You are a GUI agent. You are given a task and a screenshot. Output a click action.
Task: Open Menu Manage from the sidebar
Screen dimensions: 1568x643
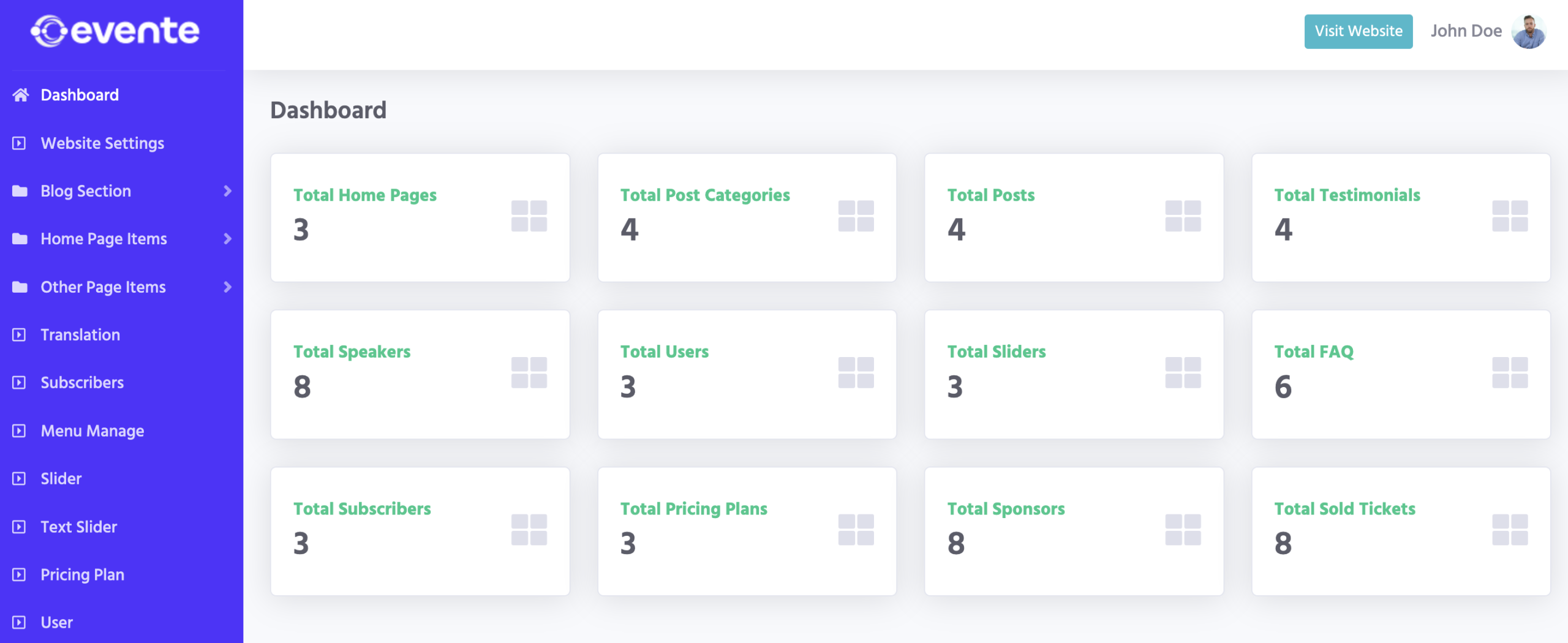(x=92, y=431)
